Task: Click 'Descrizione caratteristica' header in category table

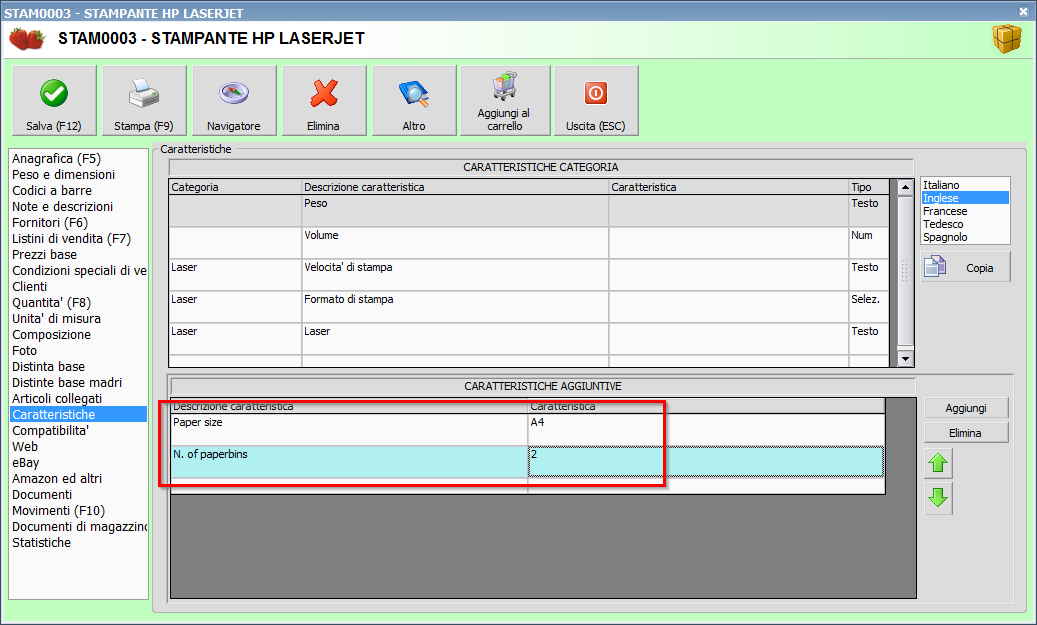Action: click(x=455, y=187)
